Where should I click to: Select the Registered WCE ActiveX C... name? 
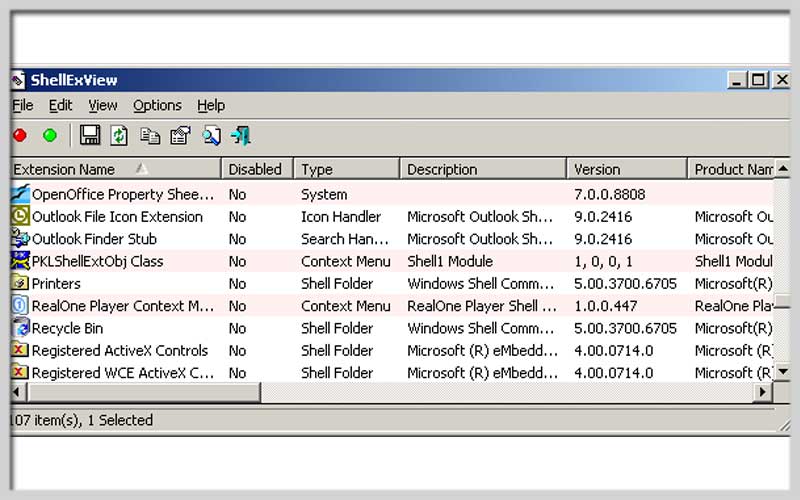click(123, 373)
